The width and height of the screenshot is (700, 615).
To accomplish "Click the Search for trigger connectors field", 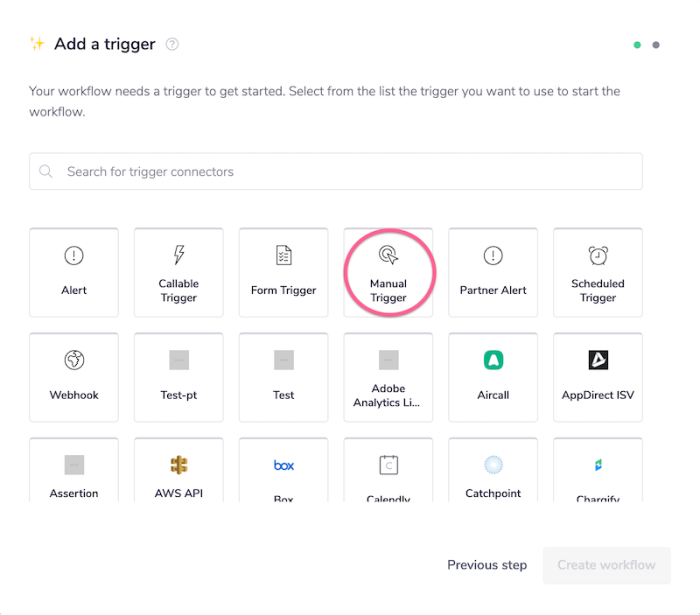I will [336, 172].
